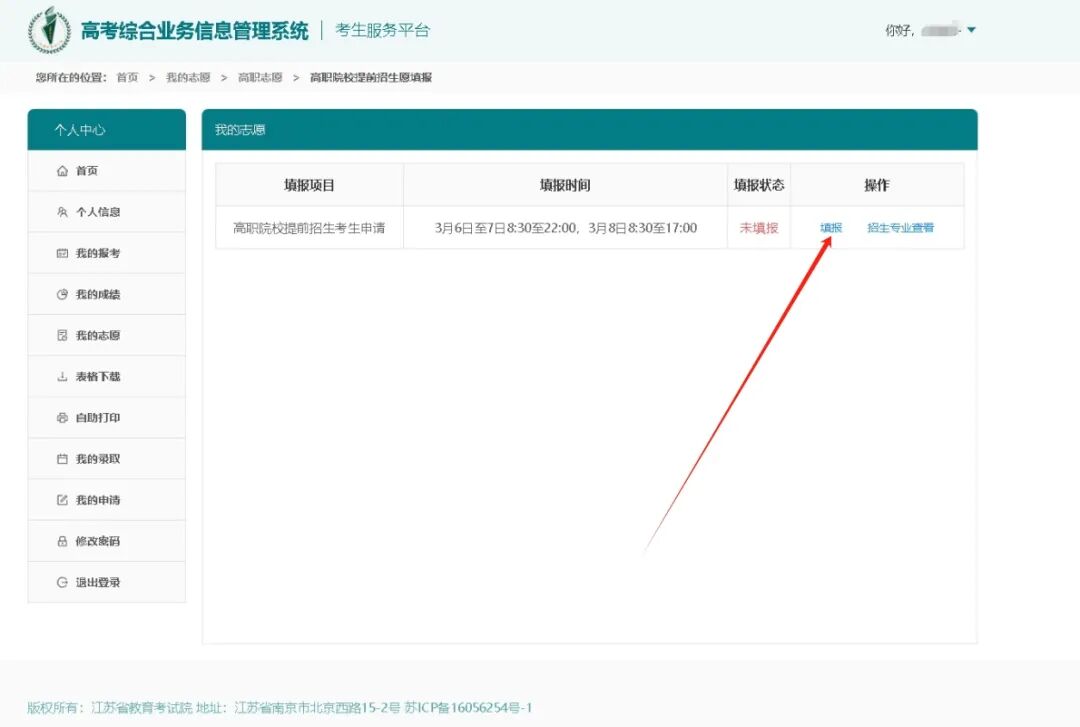Click the icon beside 我的报考

pos(62,254)
